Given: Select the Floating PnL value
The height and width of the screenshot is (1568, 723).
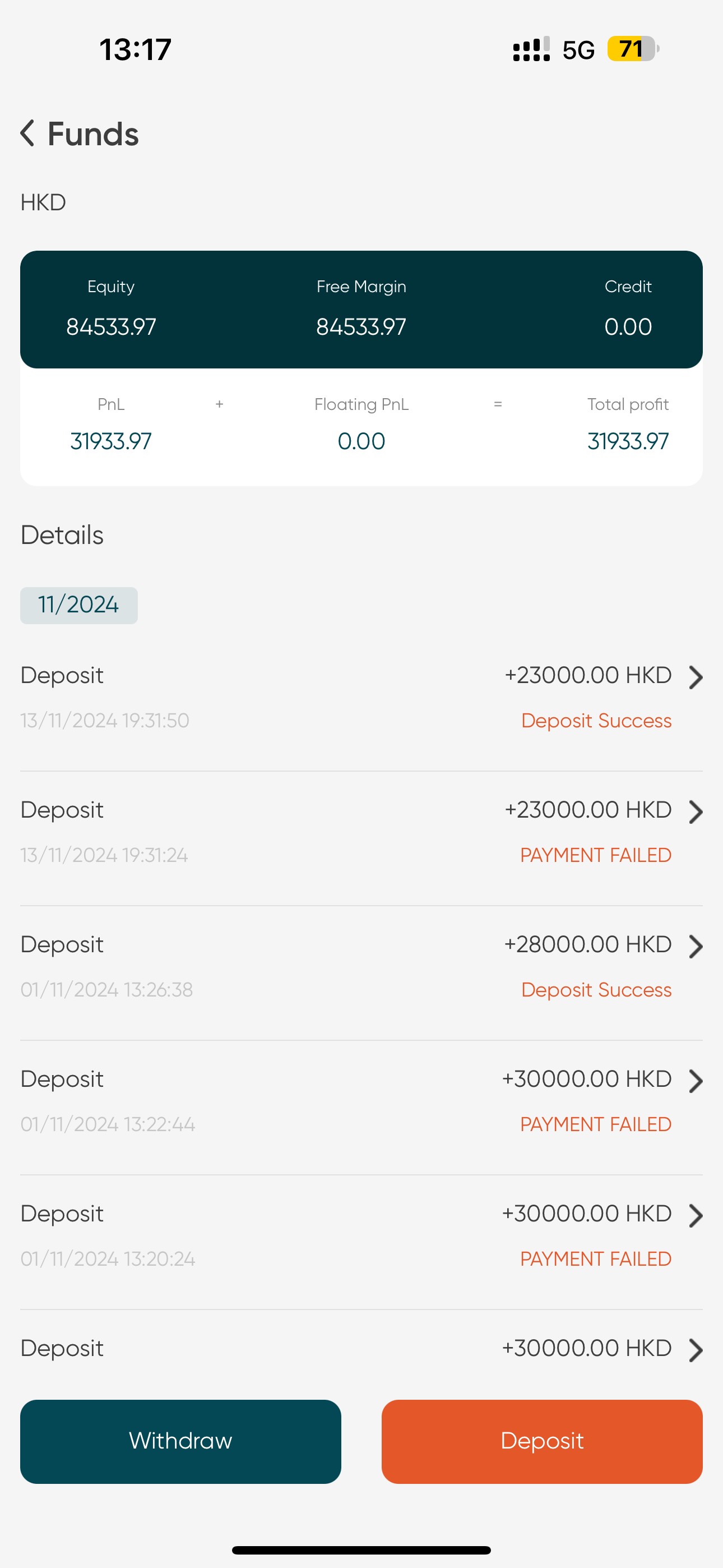Looking at the screenshot, I should [361, 441].
